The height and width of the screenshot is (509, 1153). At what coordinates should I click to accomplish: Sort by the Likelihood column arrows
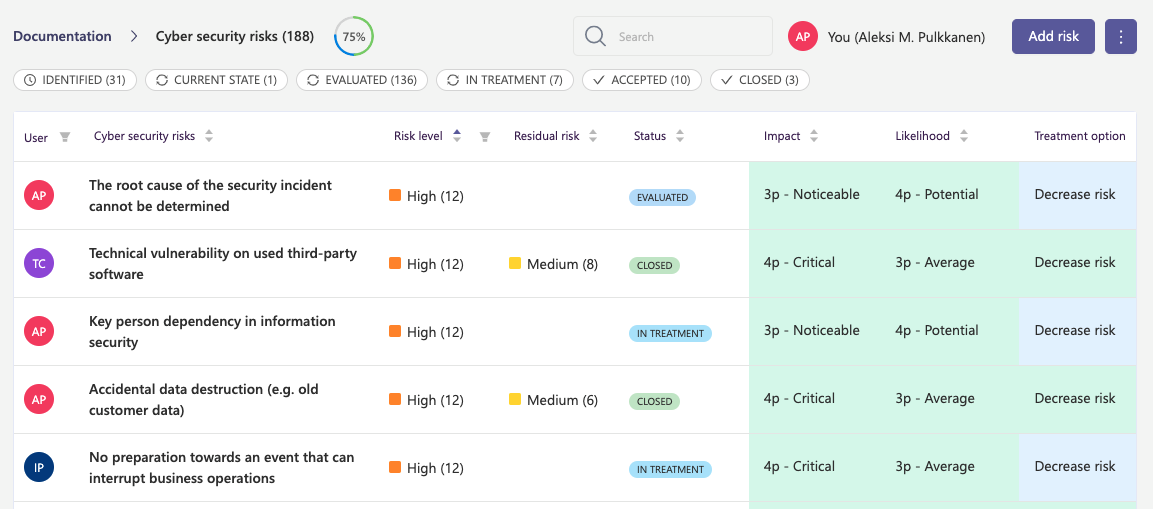click(x=963, y=136)
